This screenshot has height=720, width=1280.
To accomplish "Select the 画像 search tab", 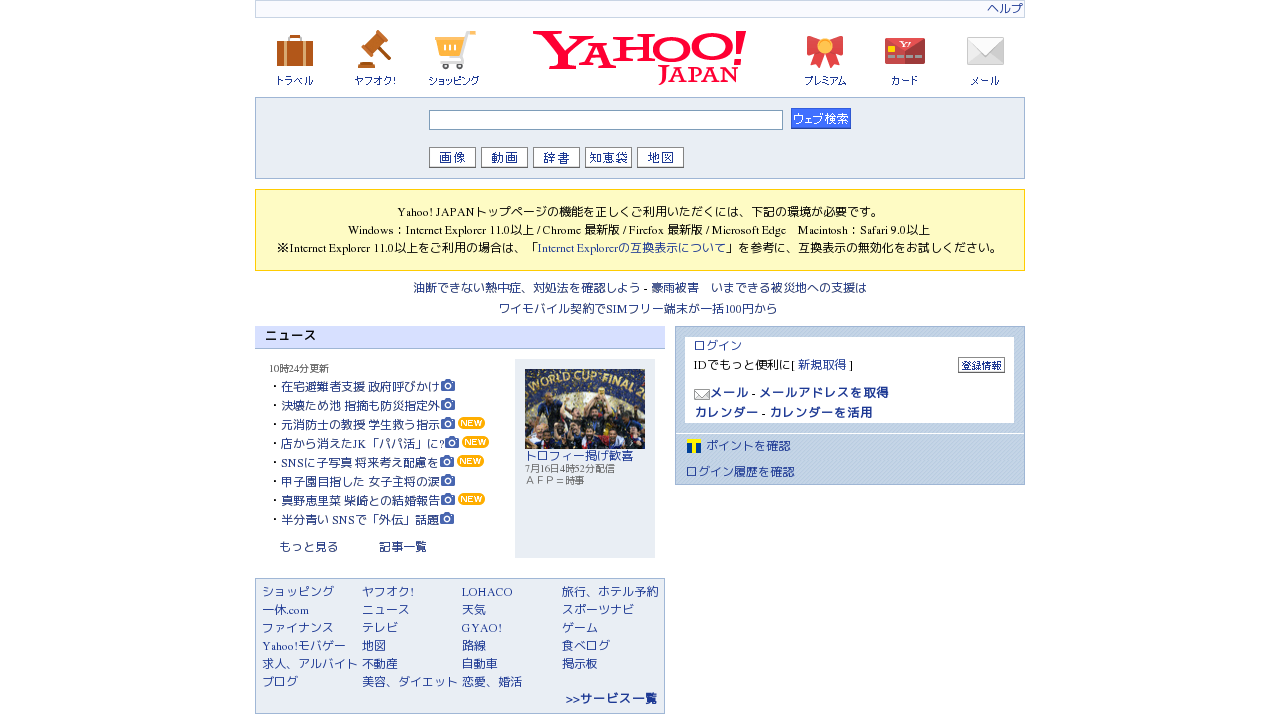I will (452, 157).
